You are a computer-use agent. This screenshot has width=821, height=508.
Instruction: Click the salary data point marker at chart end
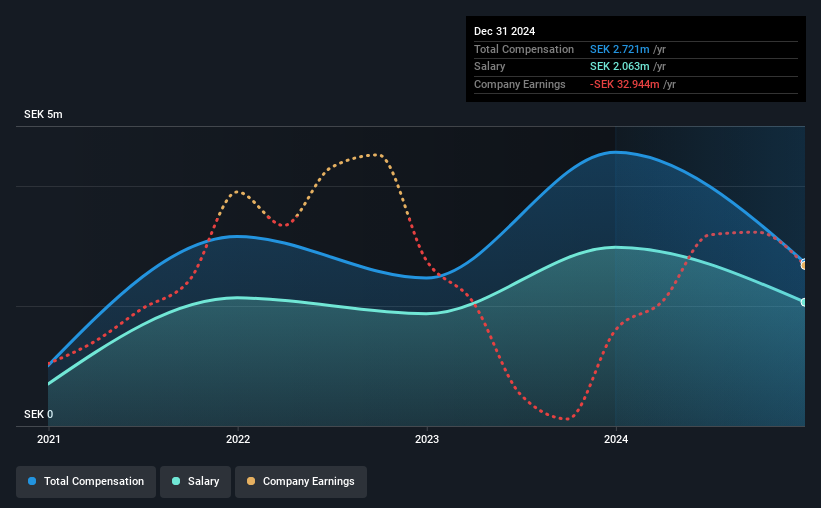(x=804, y=302)
